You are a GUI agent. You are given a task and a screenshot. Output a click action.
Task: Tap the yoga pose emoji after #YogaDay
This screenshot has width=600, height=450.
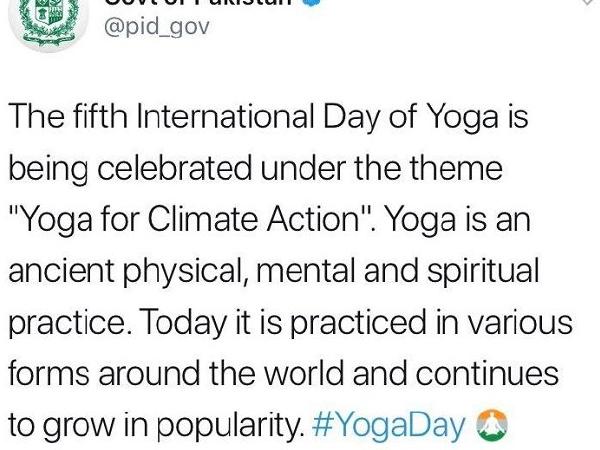tap(491, 425)
